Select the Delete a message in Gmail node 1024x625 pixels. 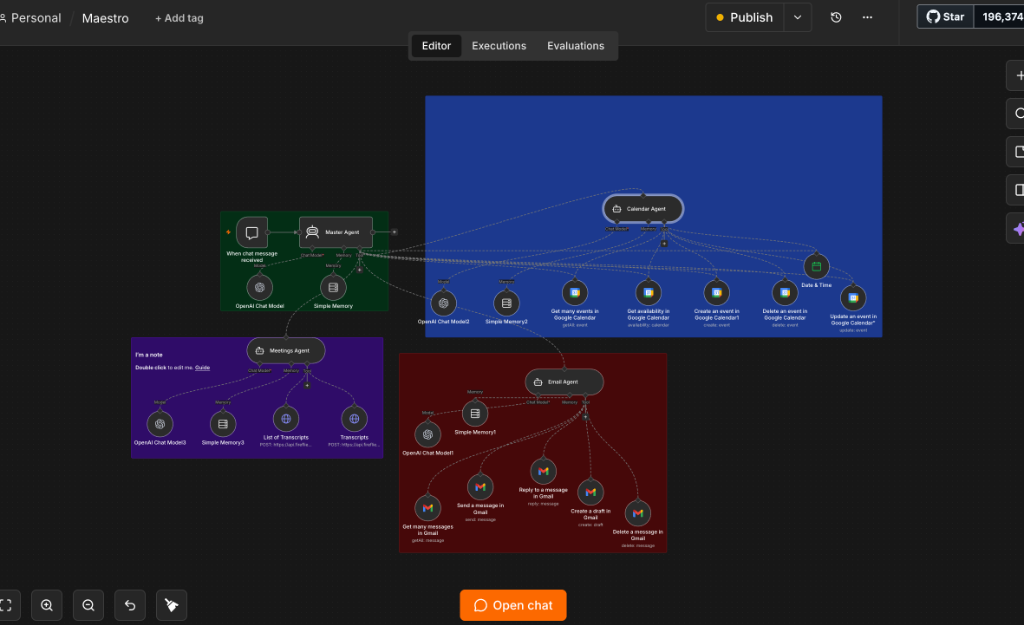coord(637,513)
